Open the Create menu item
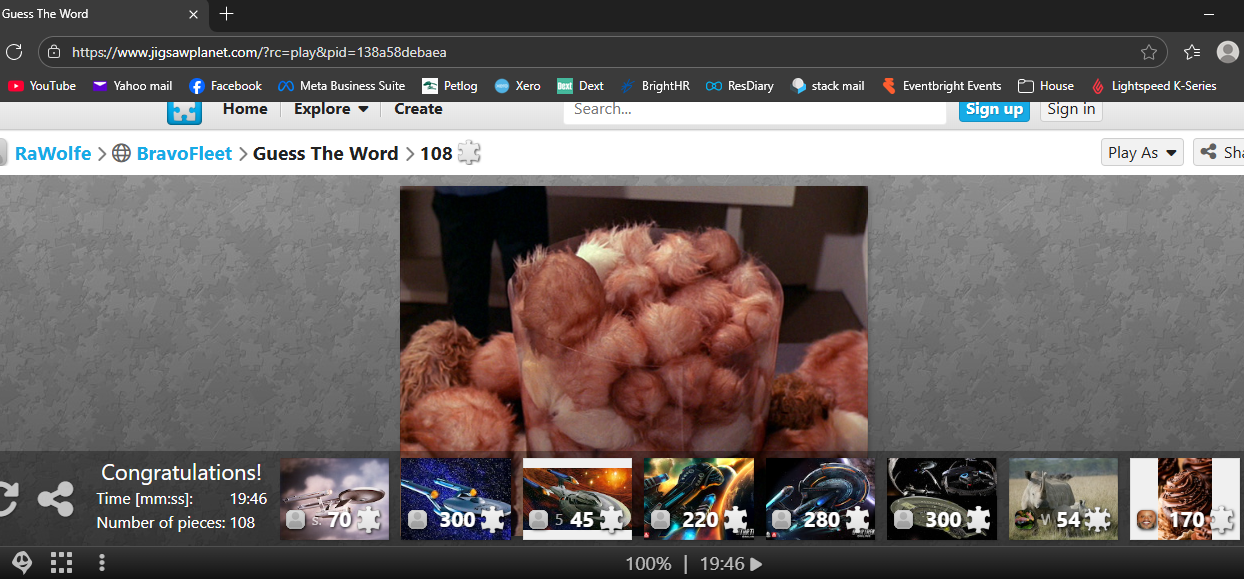 [418, 109]
